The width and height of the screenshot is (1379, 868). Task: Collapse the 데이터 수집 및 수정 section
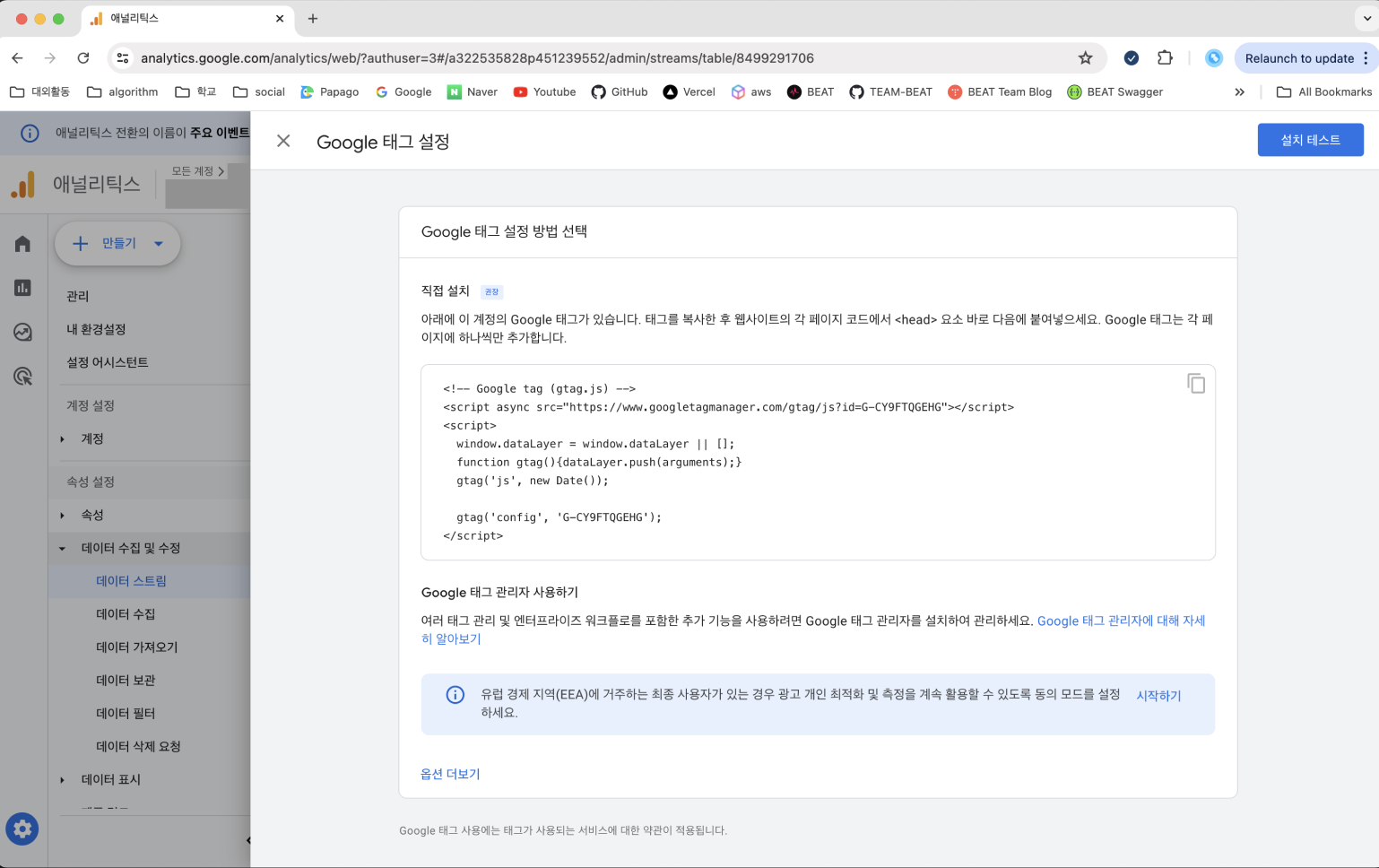coord(62,549)
